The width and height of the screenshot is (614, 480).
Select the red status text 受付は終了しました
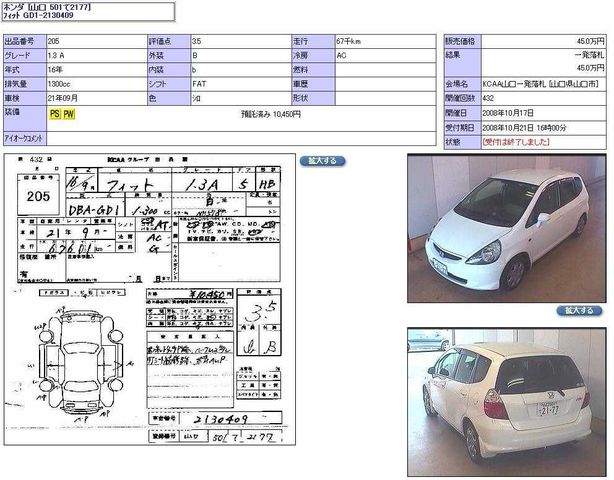pos(516,142)
